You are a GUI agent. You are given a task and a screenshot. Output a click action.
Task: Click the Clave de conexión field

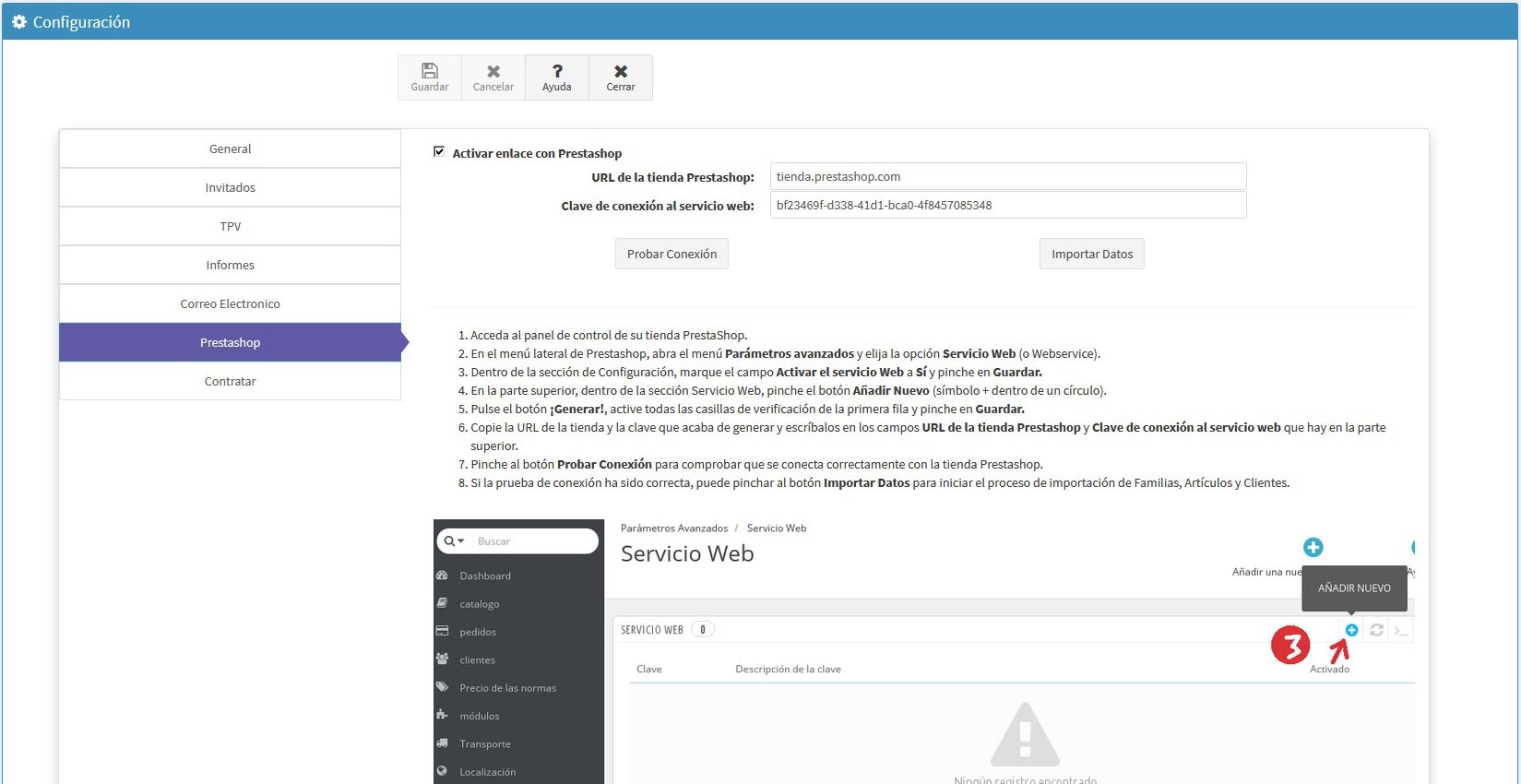(x=1008, y=205)
